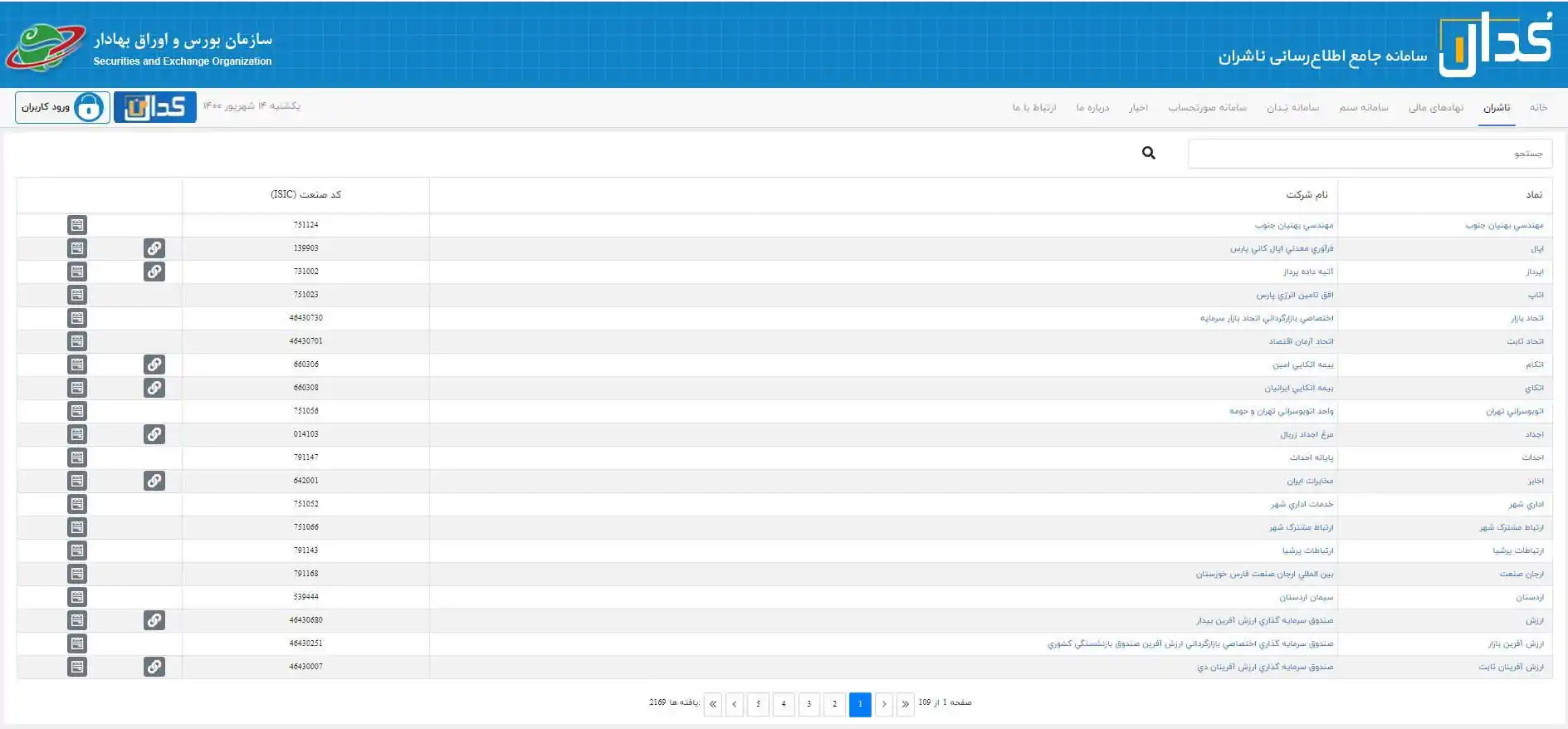
Task: Select the ناشران menu tab
Action: pos(1497,108)
